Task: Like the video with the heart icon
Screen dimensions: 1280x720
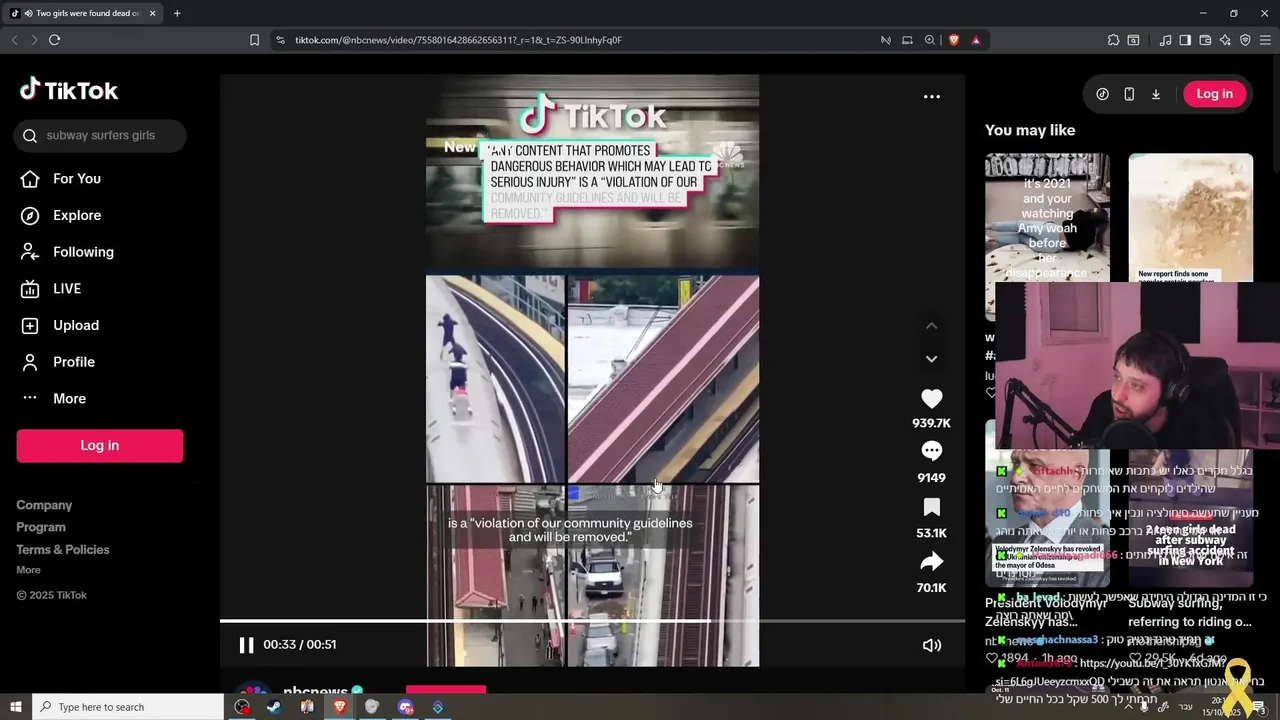Action: click(x=931, y=399)
